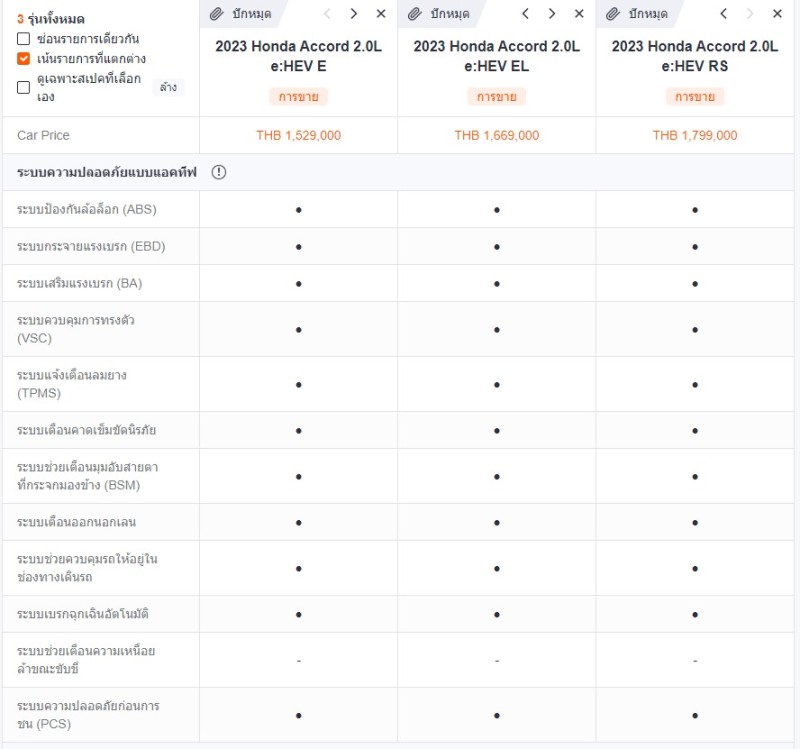Select the ระบบป้องกันล้อล็อก (ABS) row label
800x749 pixels.
[x=87, y=210]
